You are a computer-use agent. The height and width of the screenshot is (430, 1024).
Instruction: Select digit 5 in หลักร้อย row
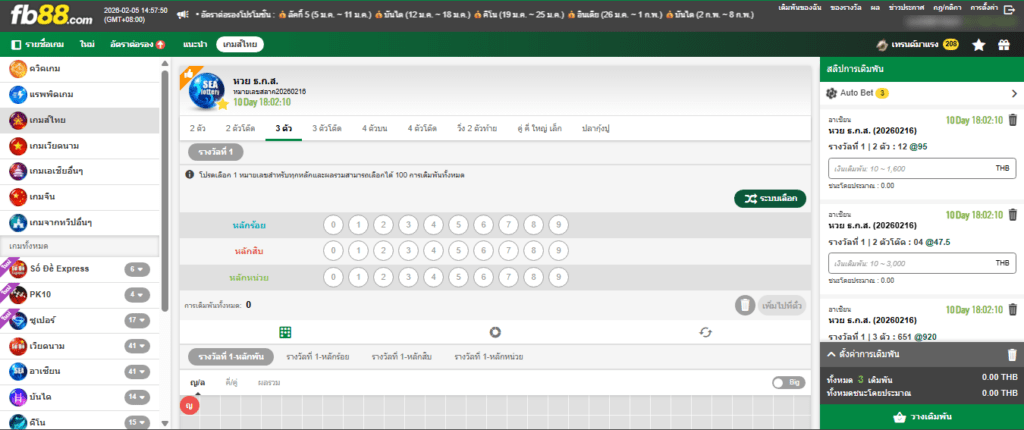click(x=458, y=225)
